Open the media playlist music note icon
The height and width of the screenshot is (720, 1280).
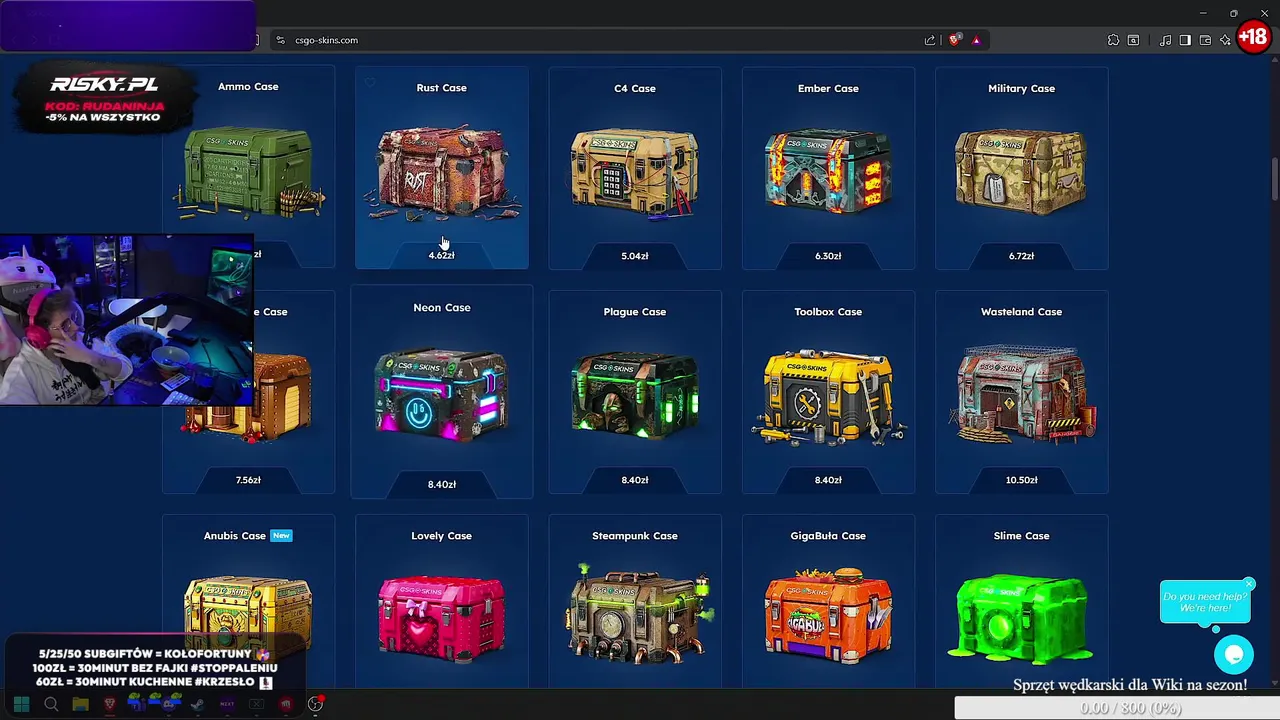1166,40
